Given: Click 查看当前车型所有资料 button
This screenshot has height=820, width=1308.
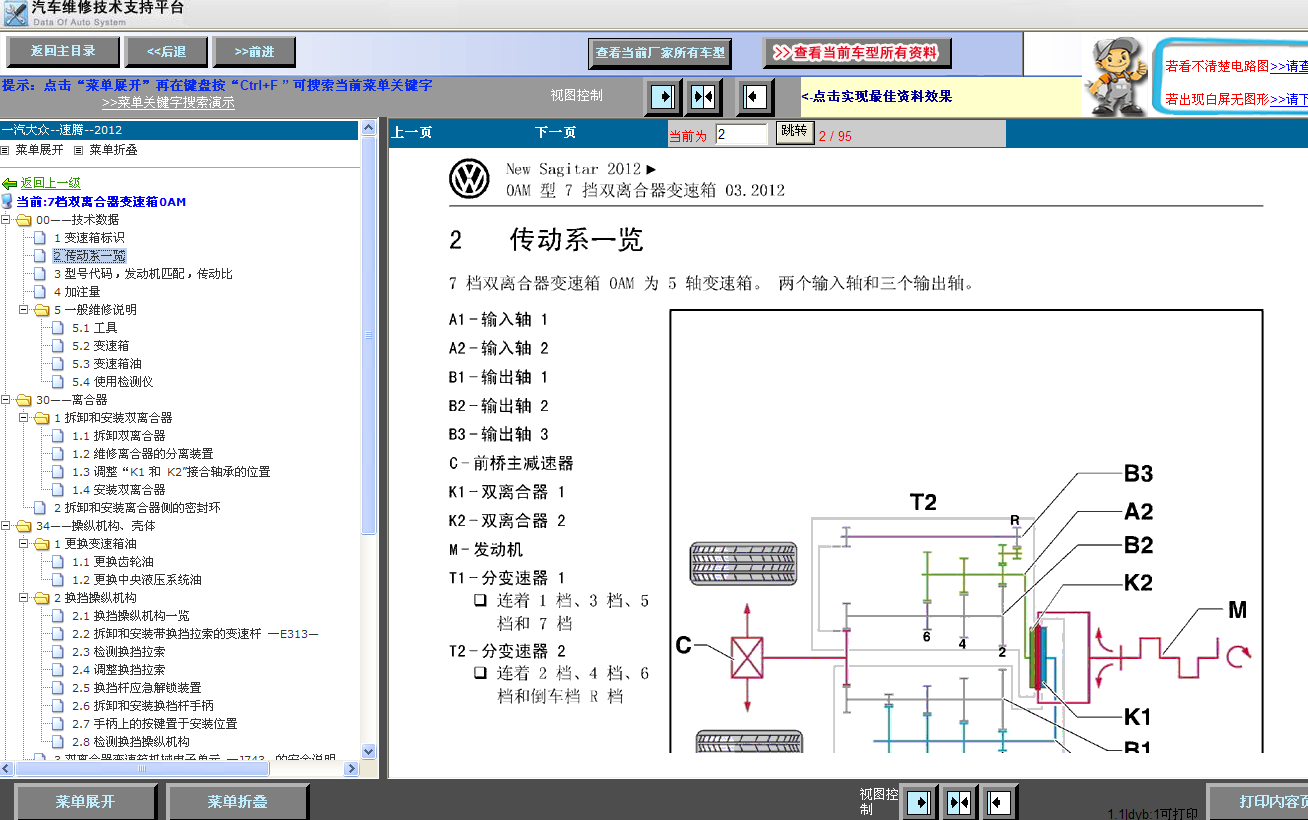Looking at the screenshot, I should [x=857, y=53].
